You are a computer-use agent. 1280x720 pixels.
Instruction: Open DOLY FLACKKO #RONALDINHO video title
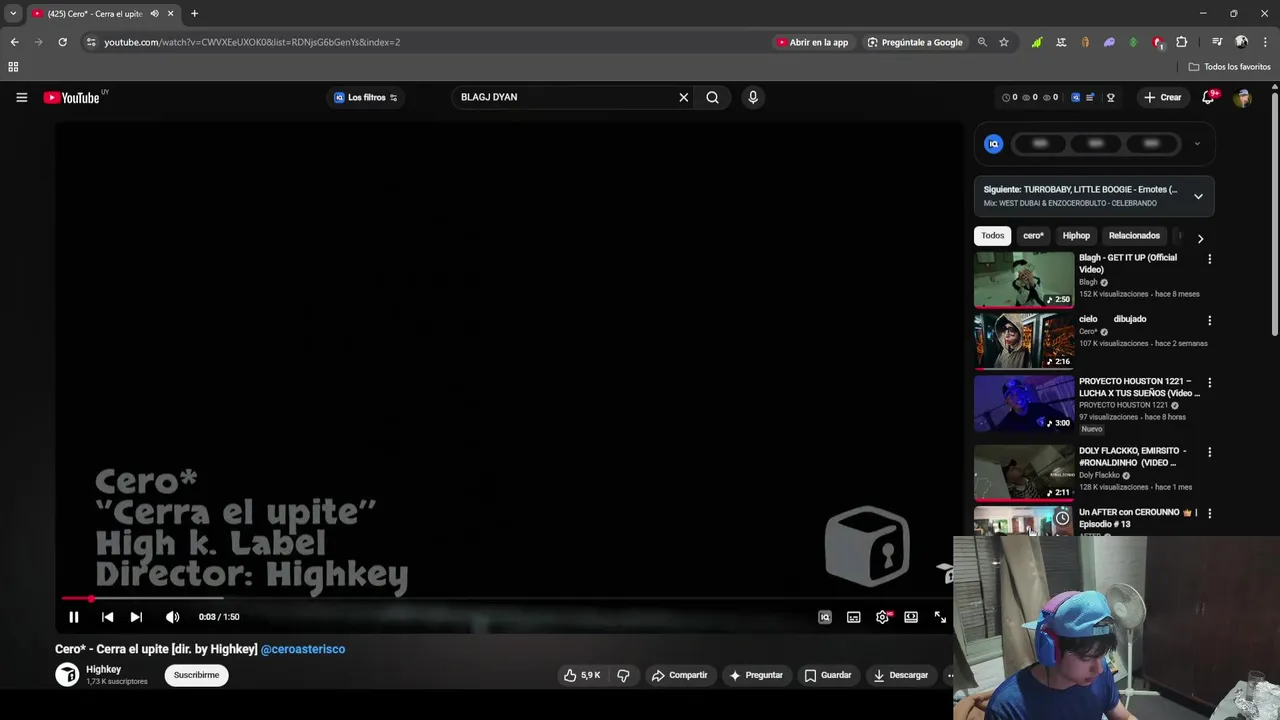pos(1133,457)
